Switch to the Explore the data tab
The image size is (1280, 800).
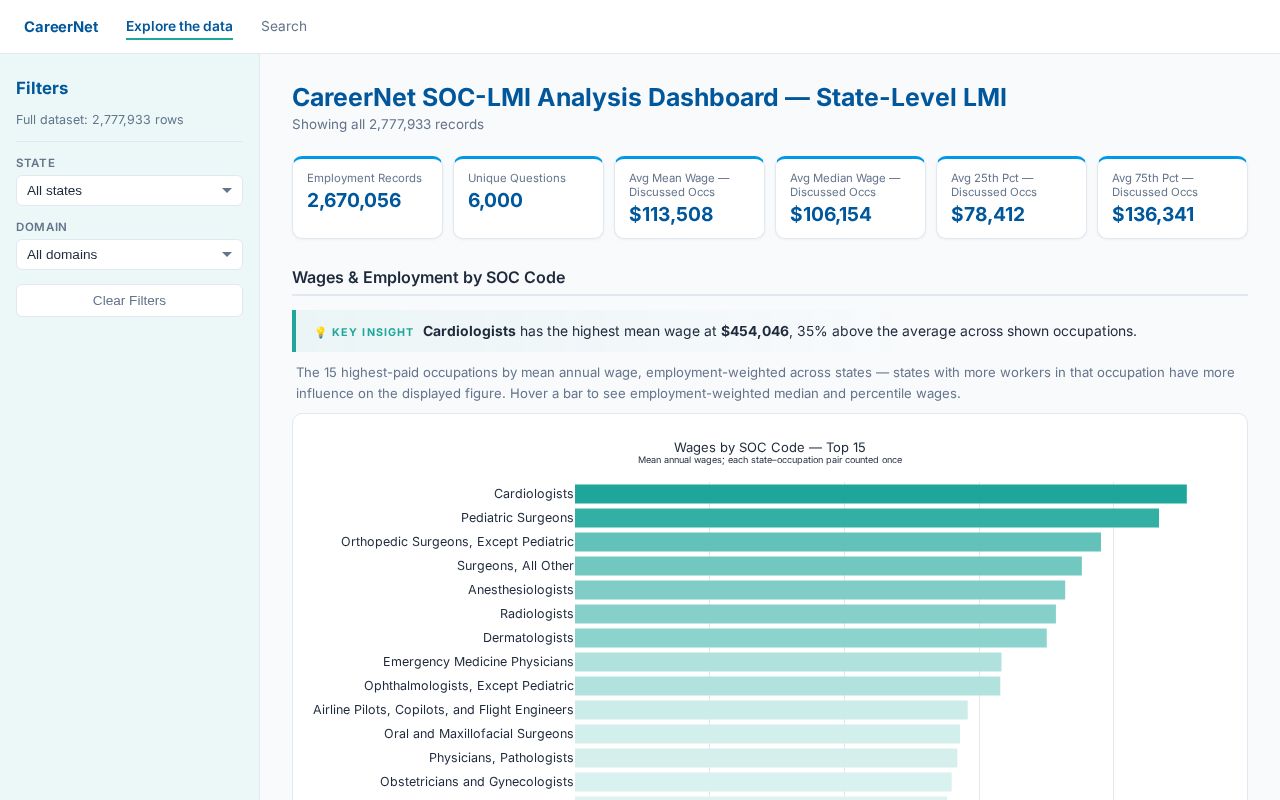point(179,27)
